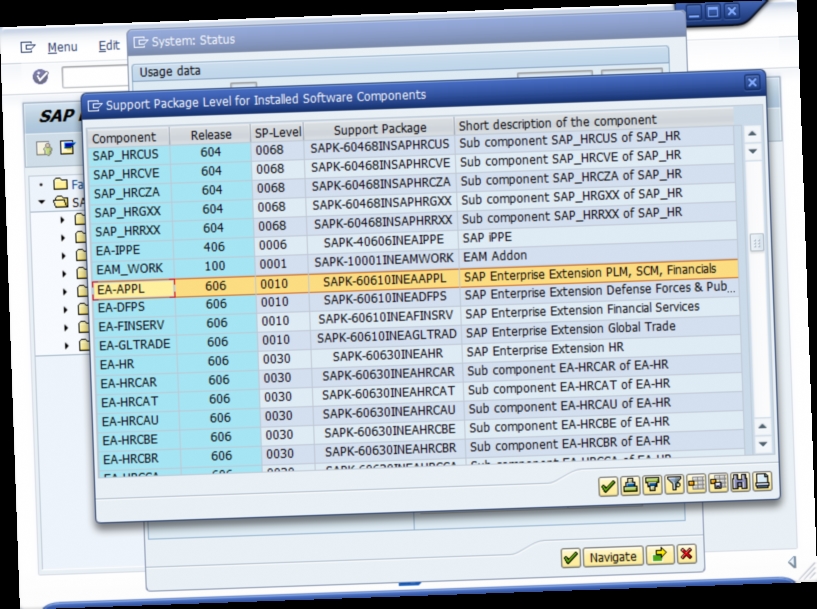This screenshot has height=609, width=817.
Task: Print the support package component list
Action: pos(762,481)
